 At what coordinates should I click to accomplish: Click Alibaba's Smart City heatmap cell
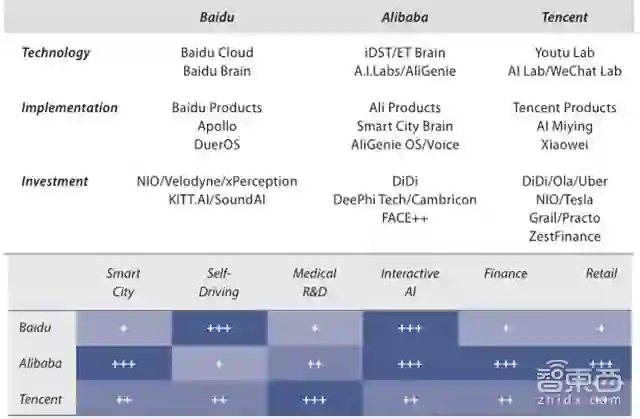[x=124, y=364]
